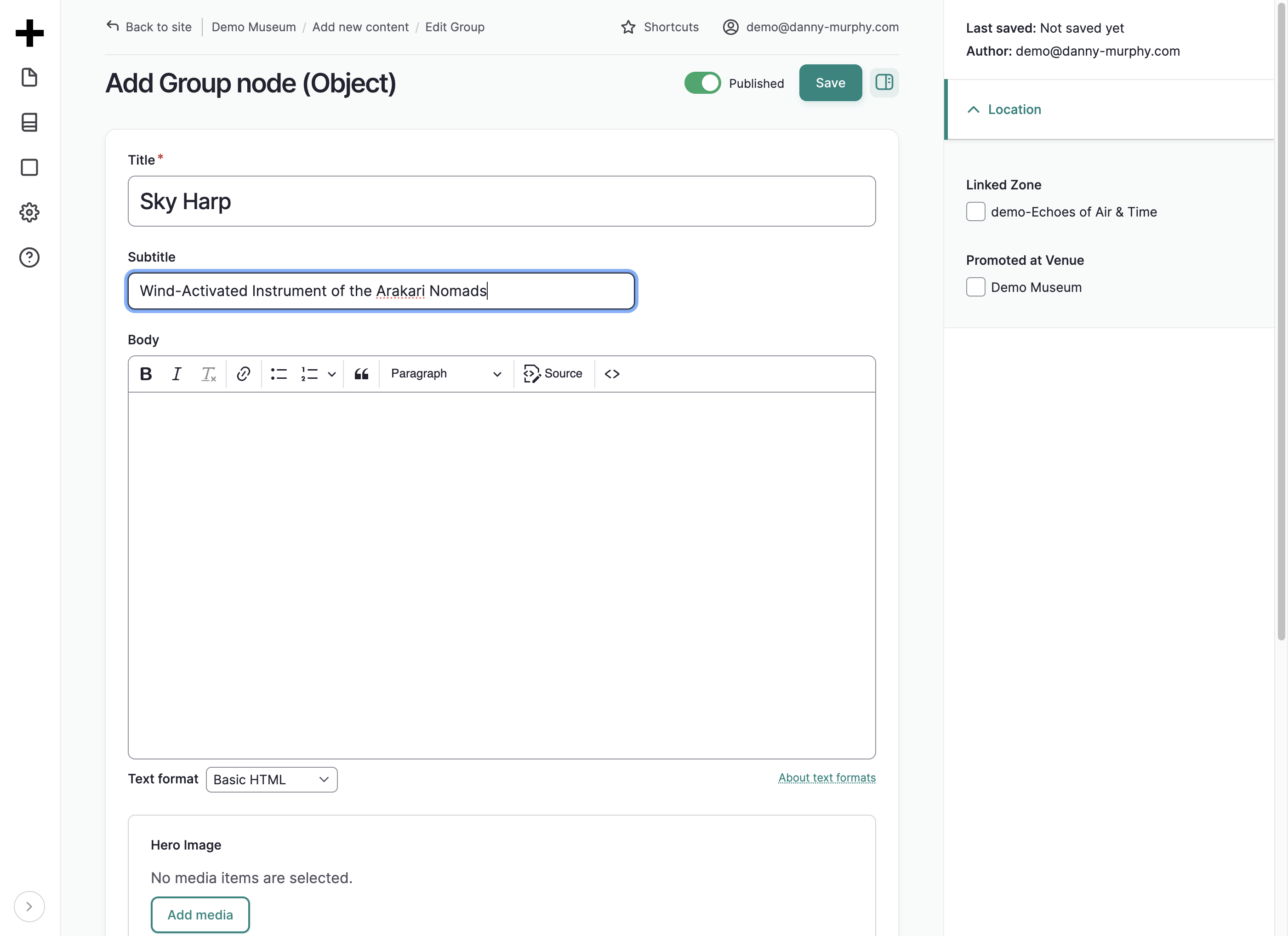The height and width of the screenshot is (936, 1288).
Task: Toggle the Published switch
Action: click(702, 83)
